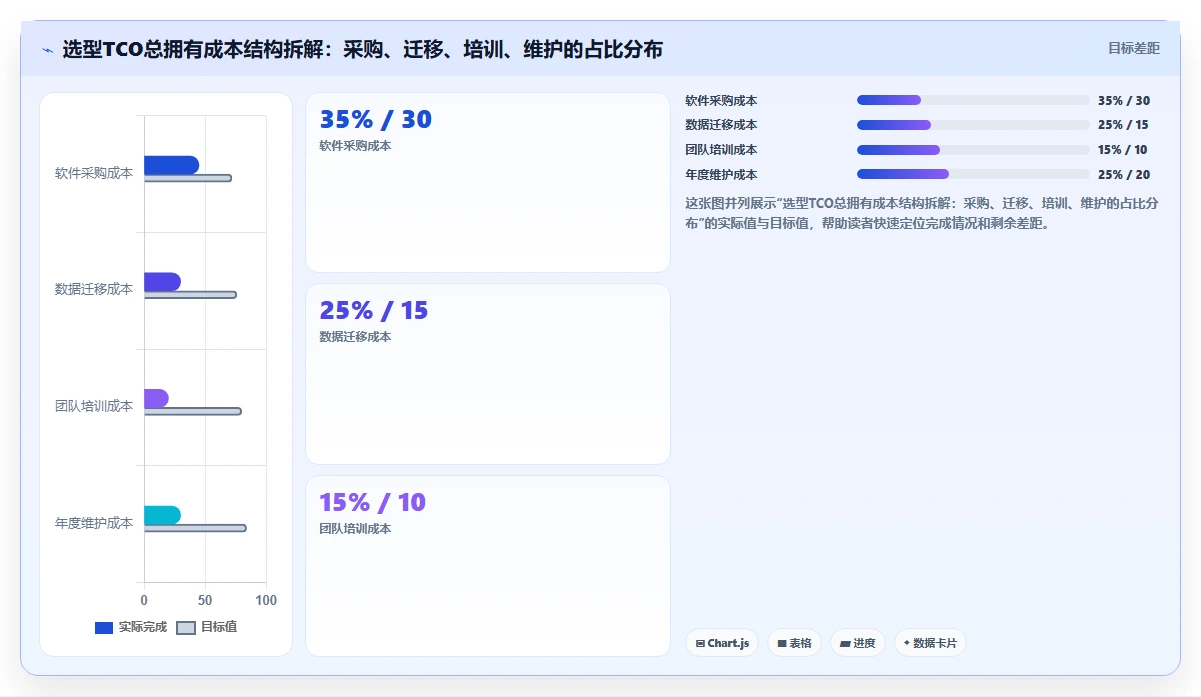Viewport: 1201px width, 697px height.
Task: Select the 表格 tag
Action: pyautogui.click(x=795, y=643)
